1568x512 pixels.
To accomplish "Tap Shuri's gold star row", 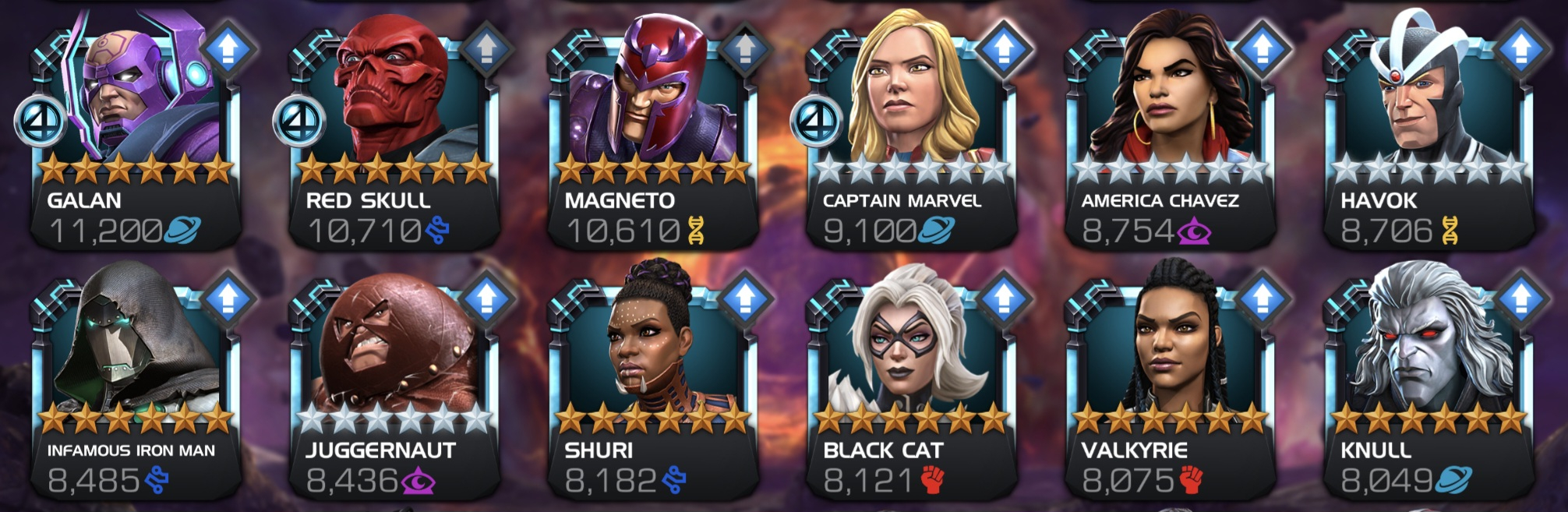I will [x=653, y=419].
